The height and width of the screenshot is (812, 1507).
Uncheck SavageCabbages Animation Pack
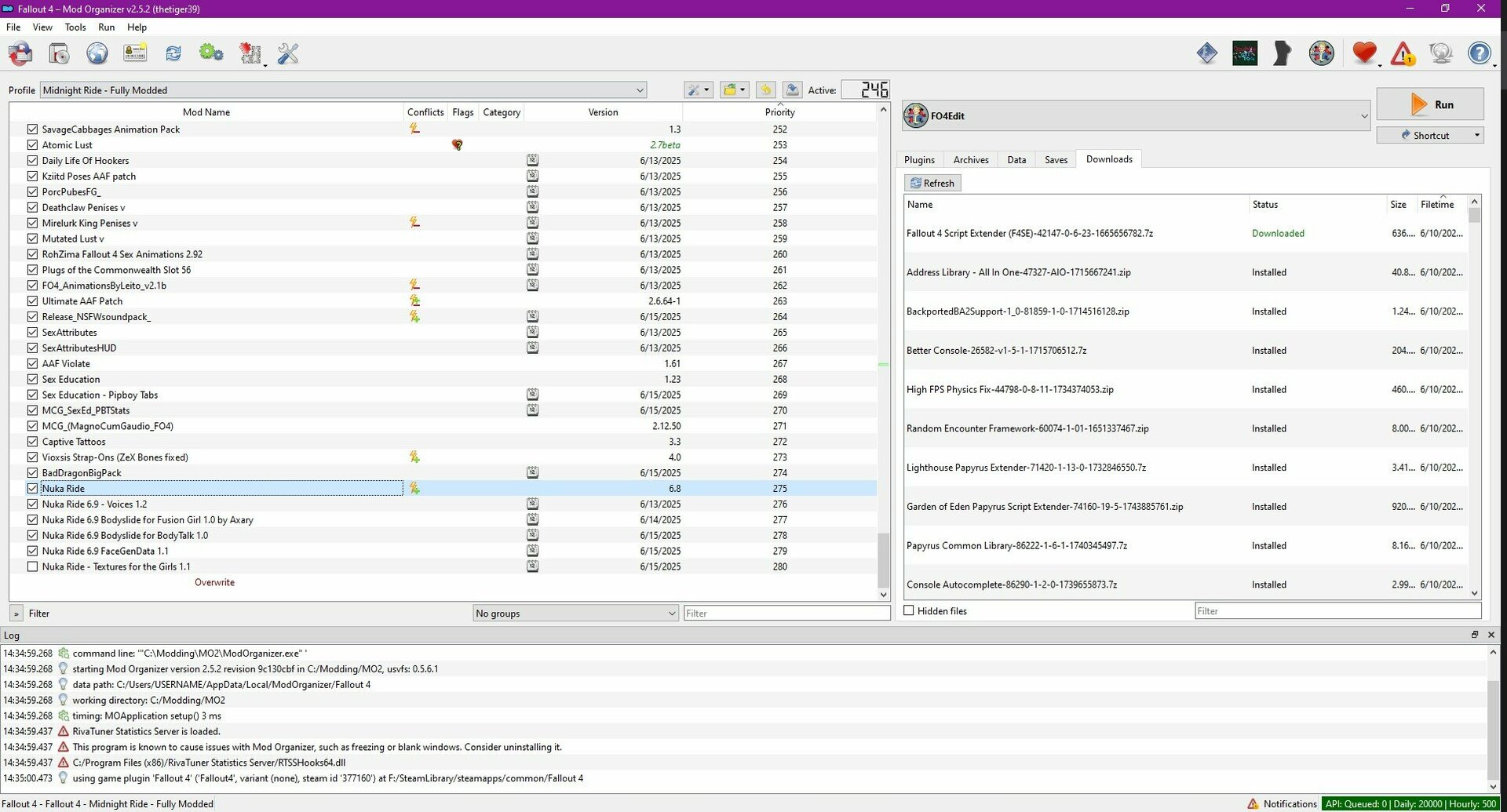coord(32,129)
